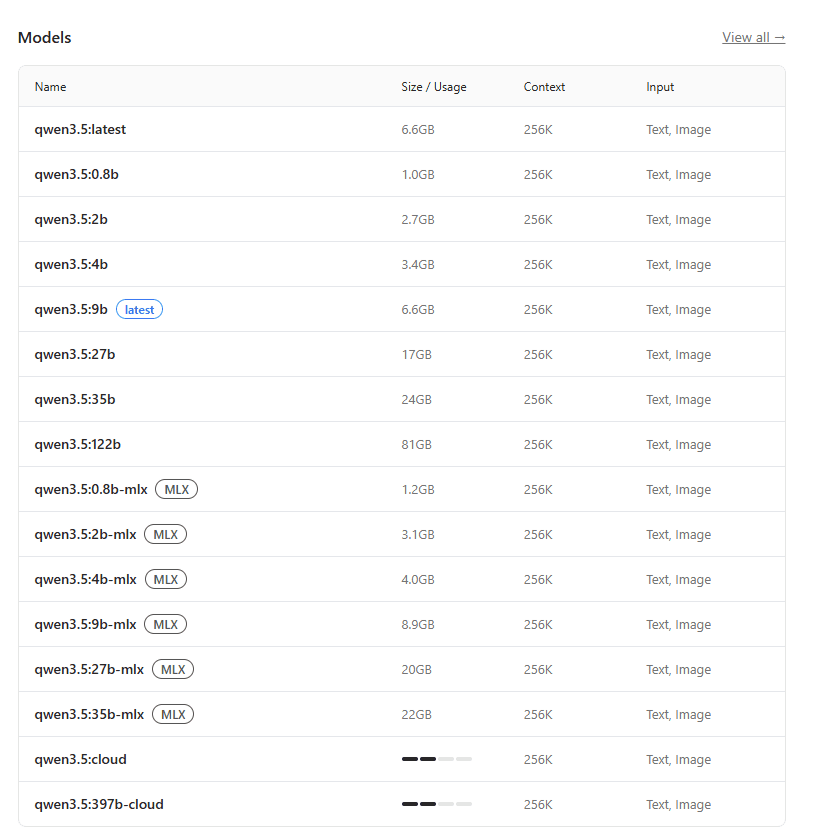Click MLX badge on qwen3.5:27b-mlx row

(173, 669)
